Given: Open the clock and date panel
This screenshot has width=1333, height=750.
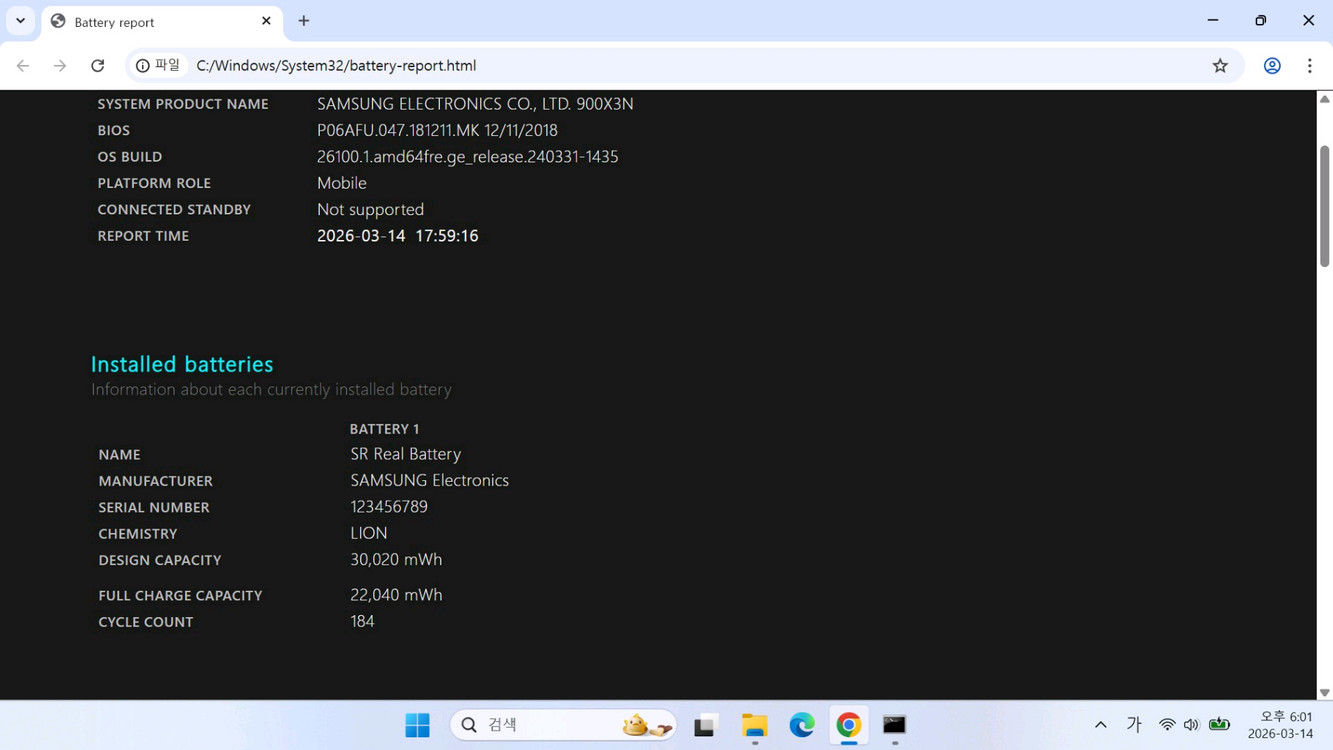Looking at the screenshot, I should pos(1283,725).
